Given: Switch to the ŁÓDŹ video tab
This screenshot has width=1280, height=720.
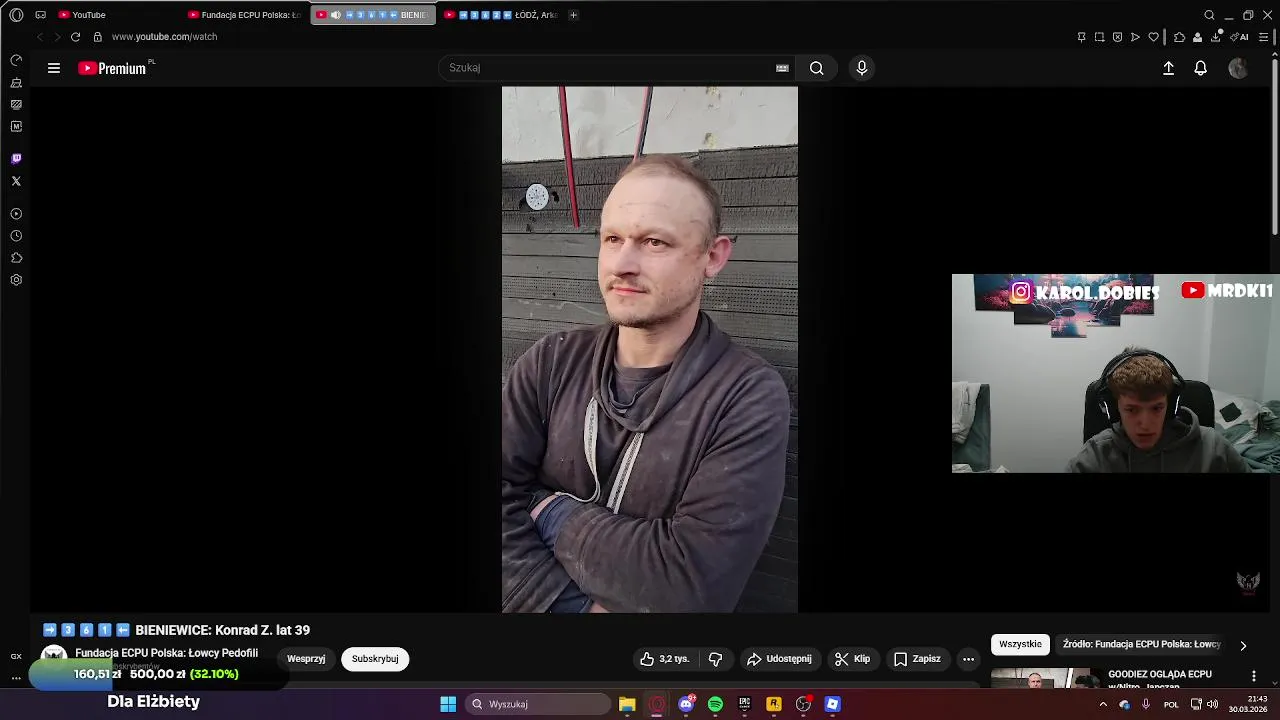Looking at the screenshot, I should pyautogui.click(x=502, y=15).
